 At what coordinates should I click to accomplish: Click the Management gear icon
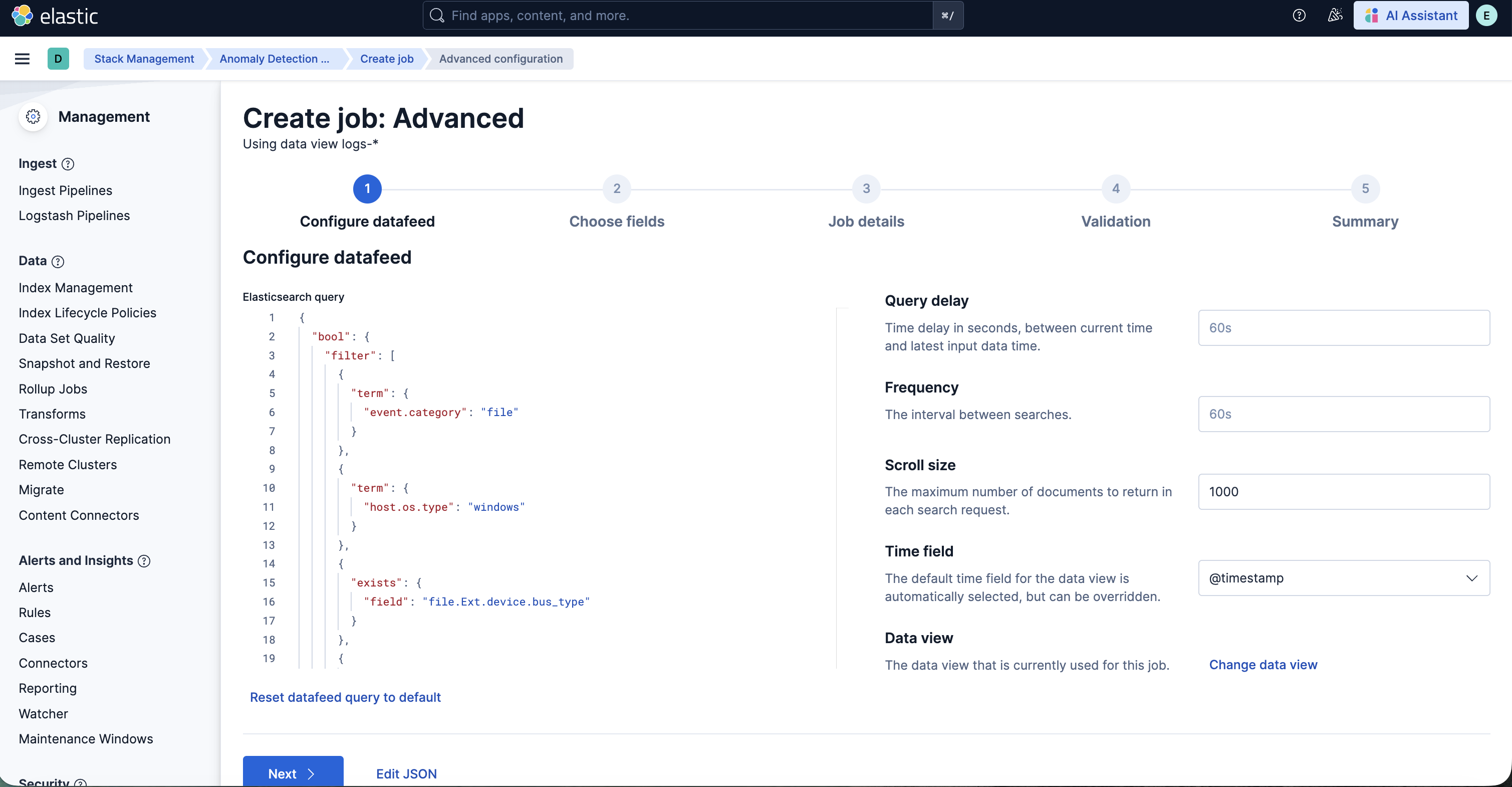tap(33, 116)
